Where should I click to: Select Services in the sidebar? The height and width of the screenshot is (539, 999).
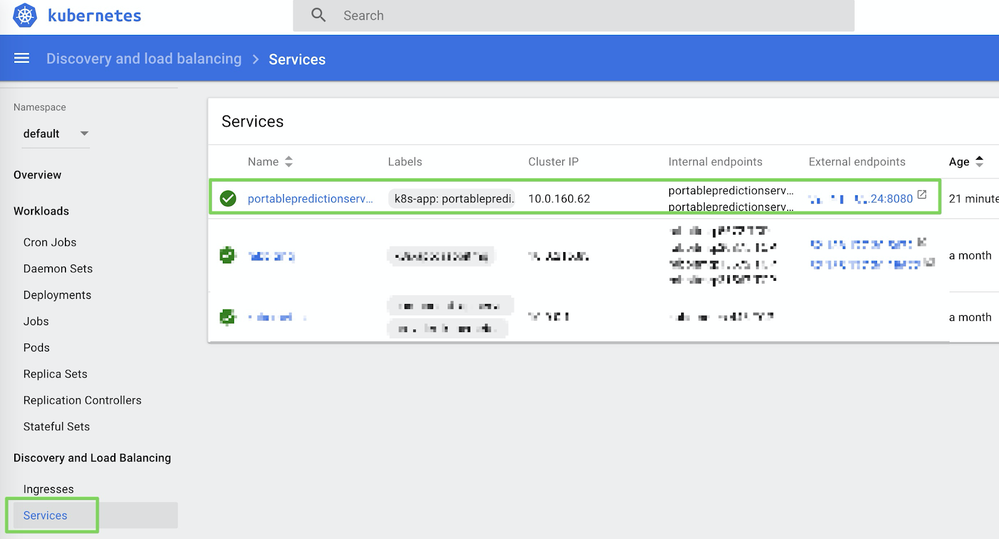click(x=46, y=515)
